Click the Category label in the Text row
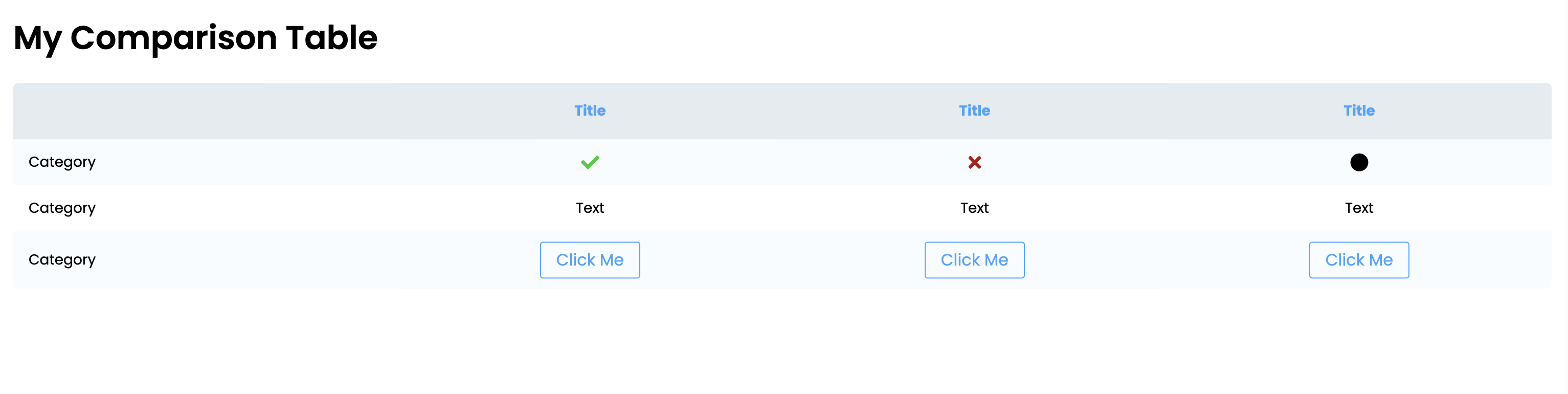The image size is (1568, 394). click(62, 208)
